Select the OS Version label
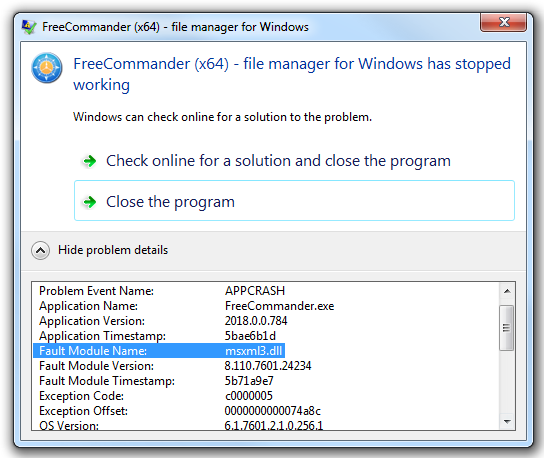544x458 pixels. 69,425
